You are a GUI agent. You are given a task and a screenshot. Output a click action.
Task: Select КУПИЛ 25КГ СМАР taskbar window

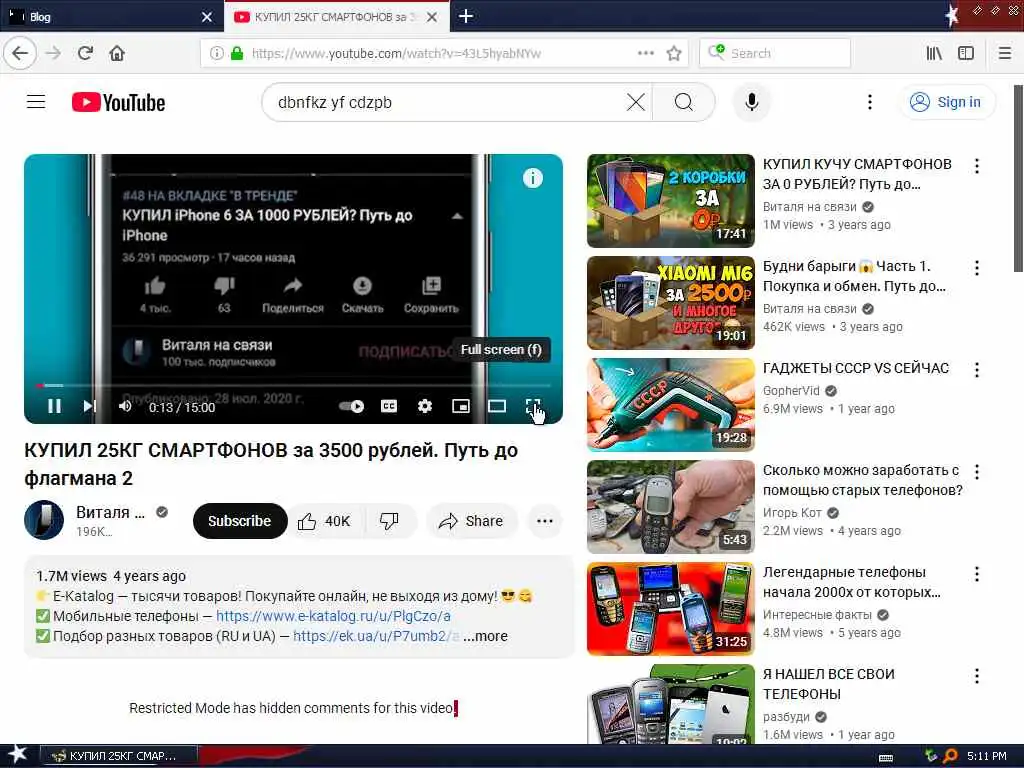(x=119, y=756)
